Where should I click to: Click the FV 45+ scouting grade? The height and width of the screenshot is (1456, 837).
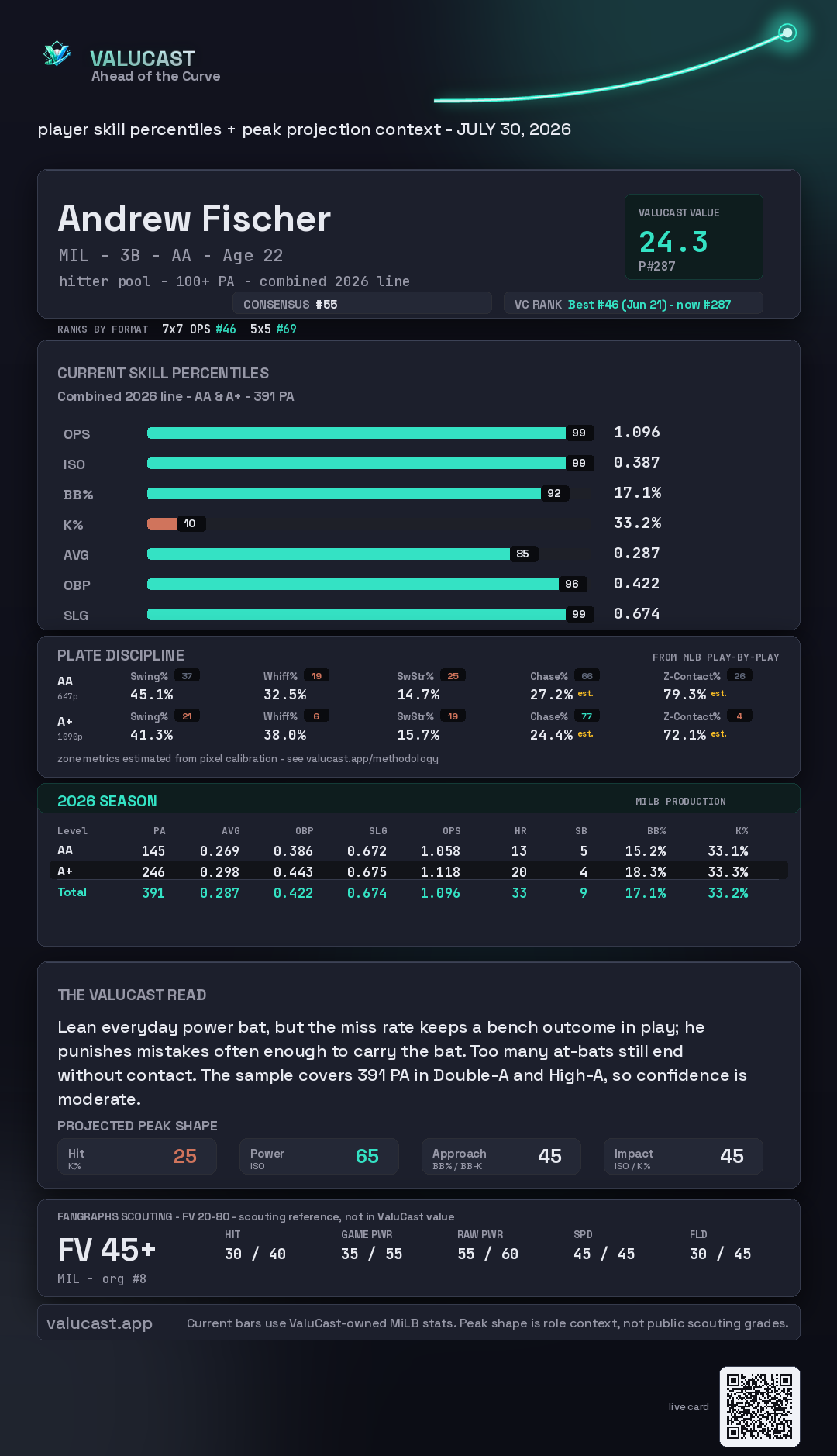107,1250
